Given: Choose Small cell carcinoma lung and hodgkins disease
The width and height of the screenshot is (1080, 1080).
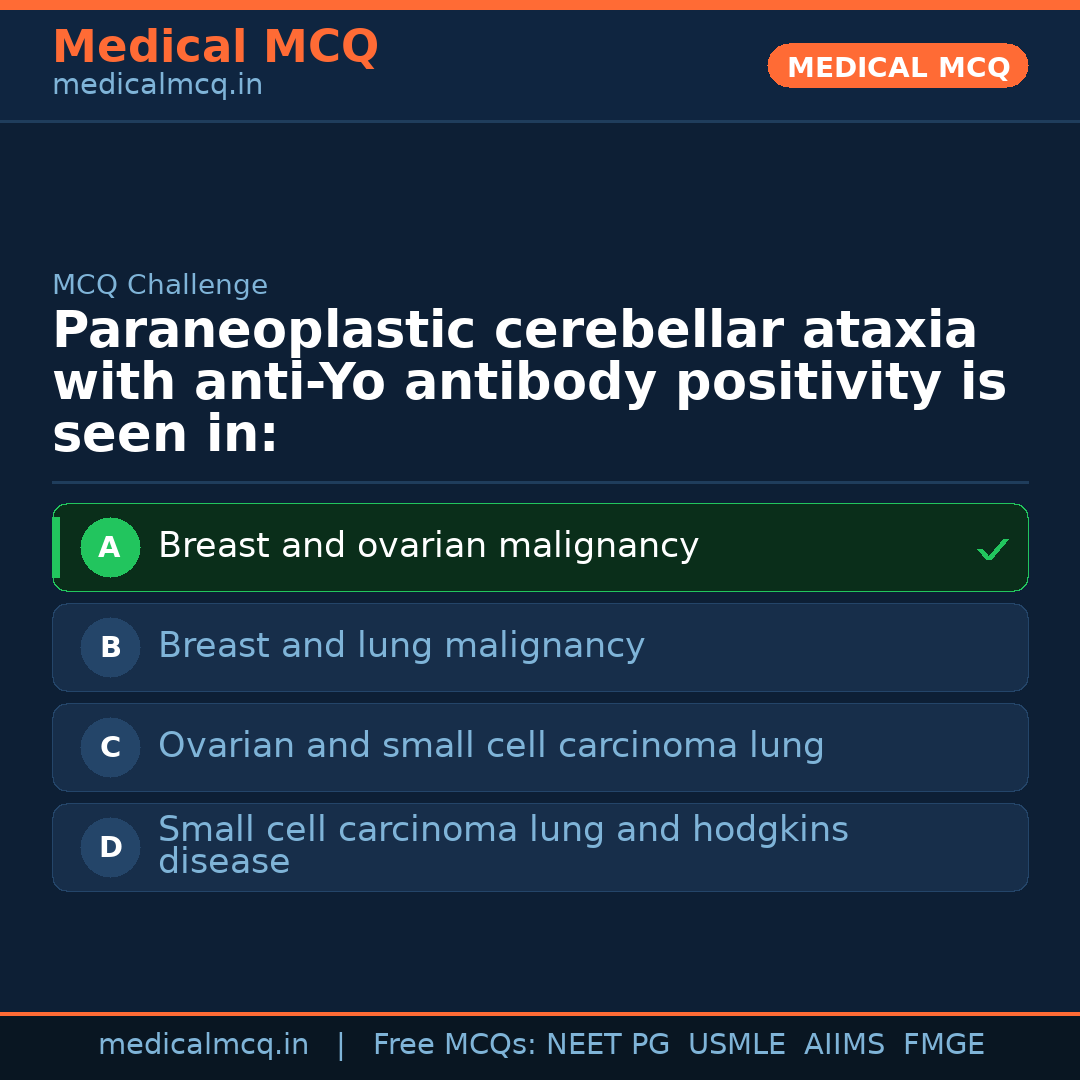Looking at the screenshot, I should point(503,845).
